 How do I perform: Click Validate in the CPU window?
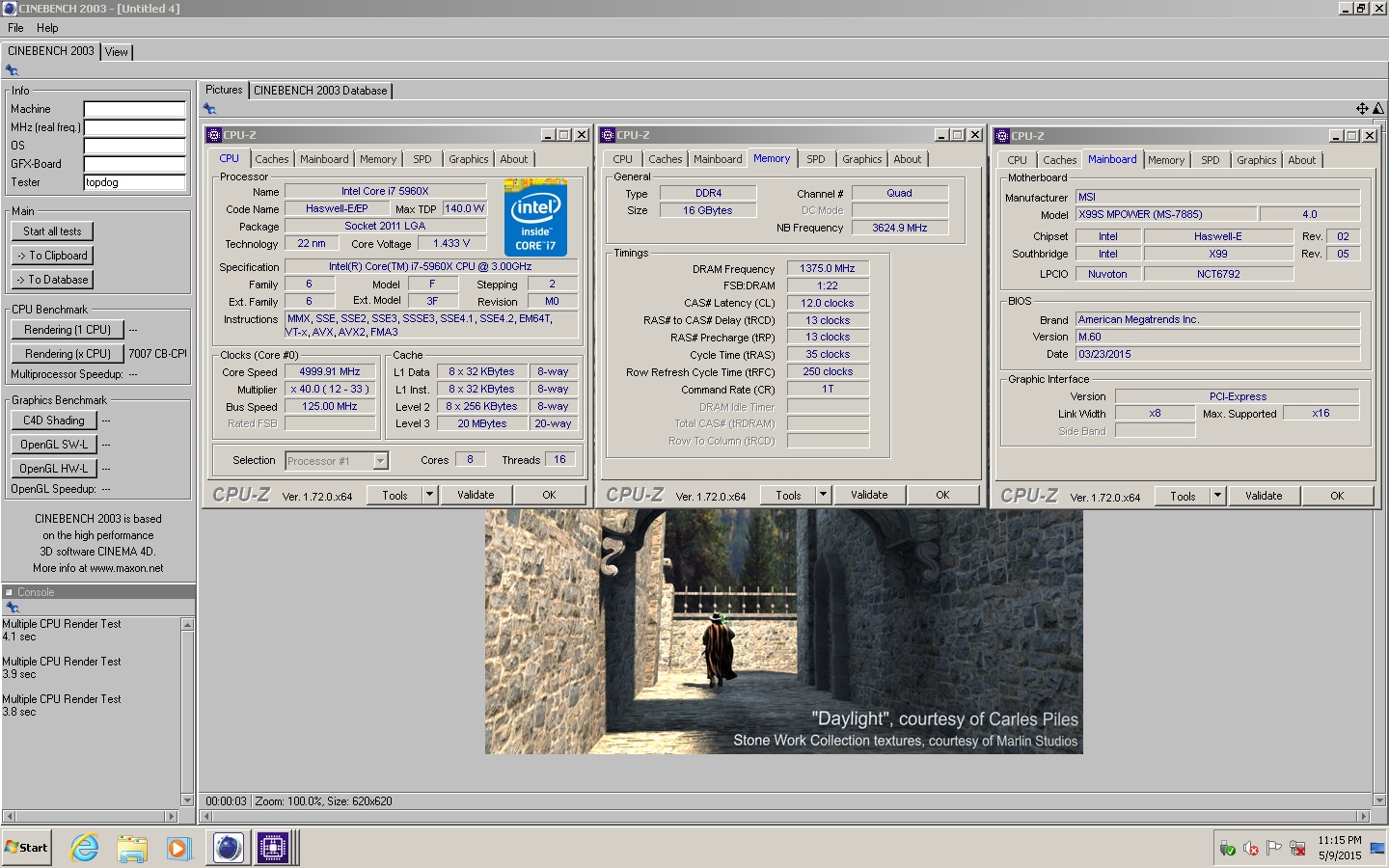point(476,495)
